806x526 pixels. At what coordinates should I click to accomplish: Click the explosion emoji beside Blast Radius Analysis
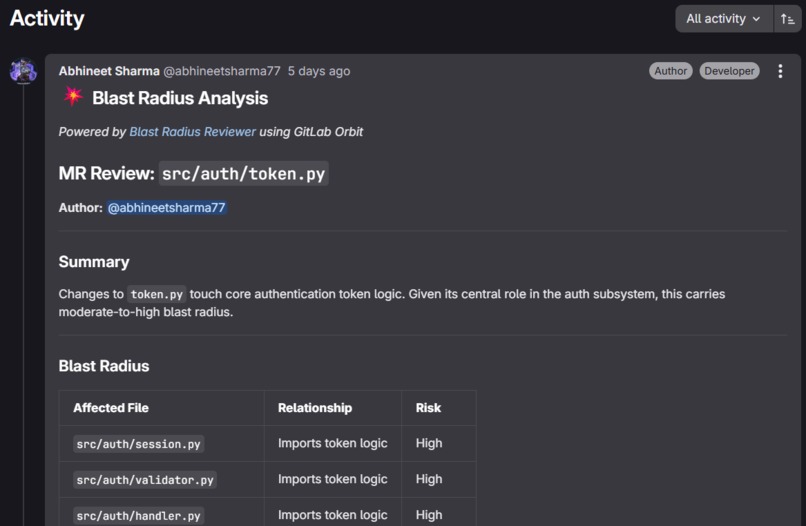(73, 97)
